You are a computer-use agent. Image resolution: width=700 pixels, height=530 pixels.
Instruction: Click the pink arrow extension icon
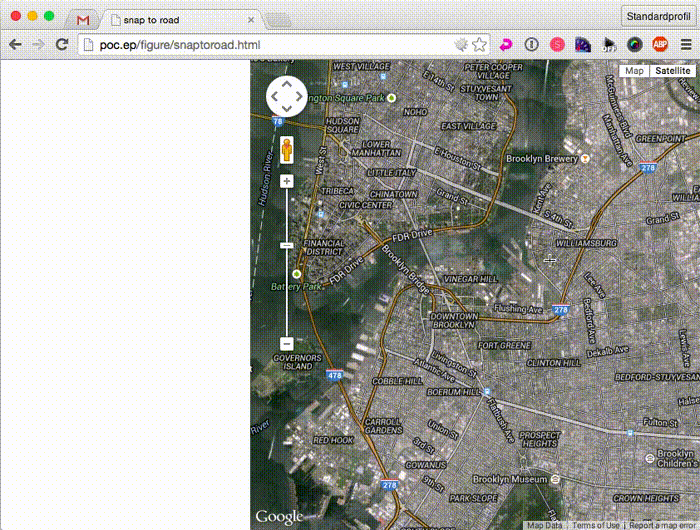(x=505, y=45)
